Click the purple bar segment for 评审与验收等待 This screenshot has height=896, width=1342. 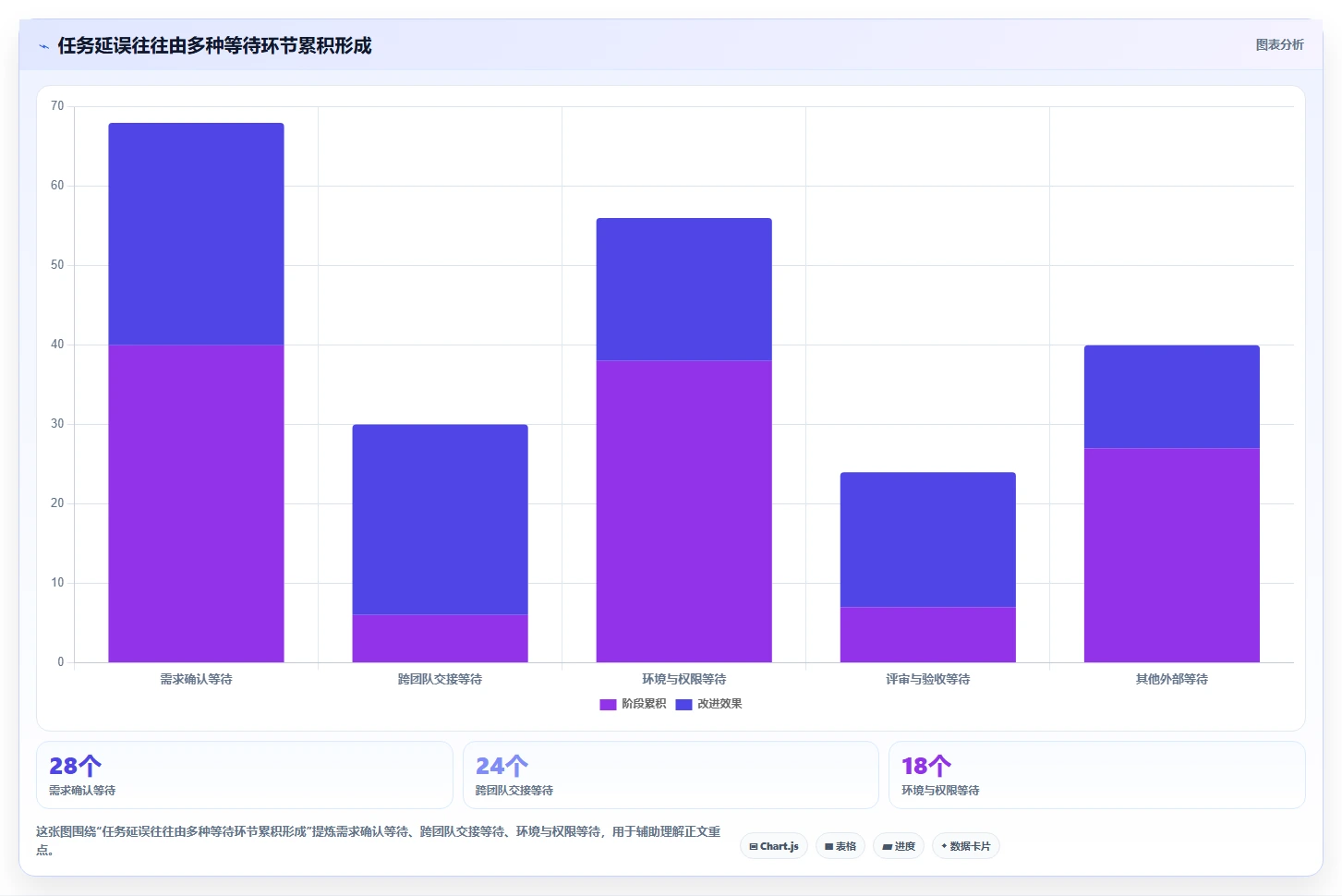coord(927,635)
